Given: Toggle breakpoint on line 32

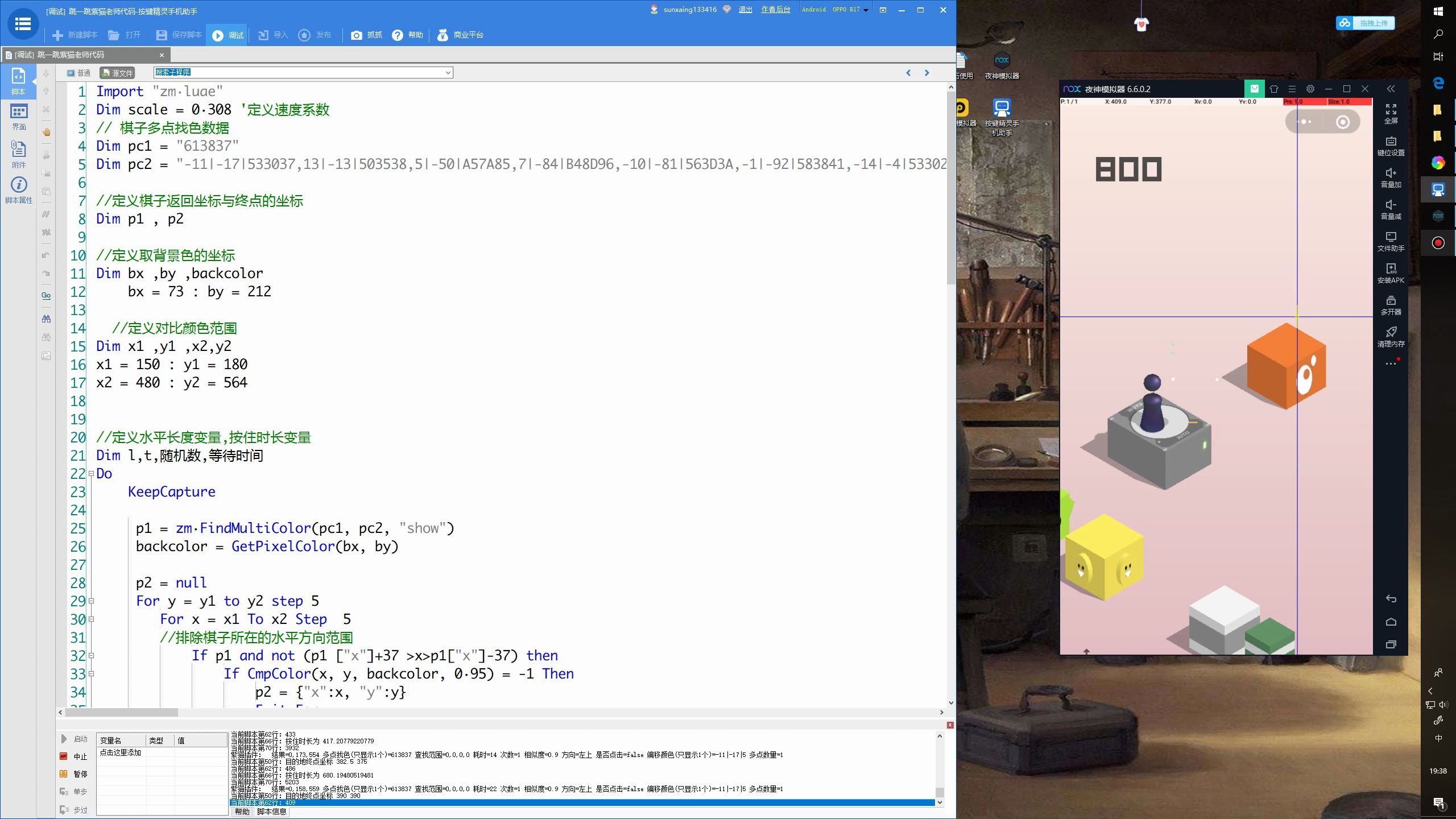Looking at the screenshot, I should [63, 655].
